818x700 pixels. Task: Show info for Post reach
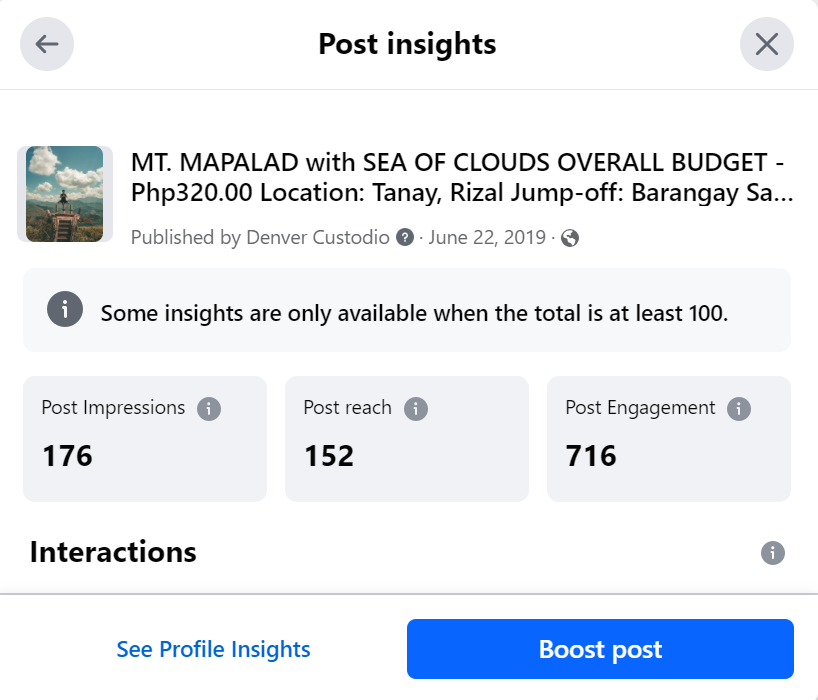(415, 408)
